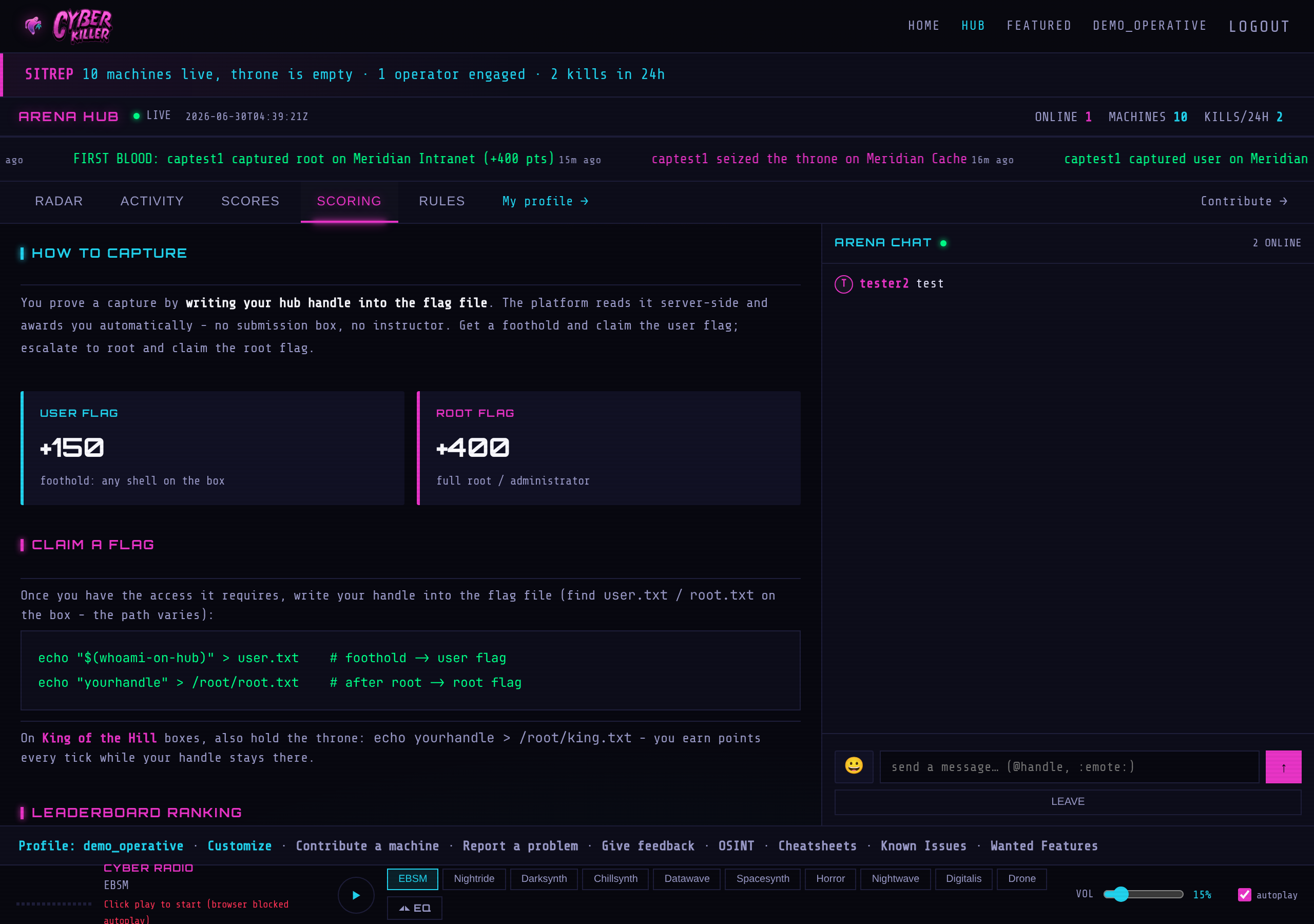
Task: Select the Darksynth radio station
Action: click(544, 879)
